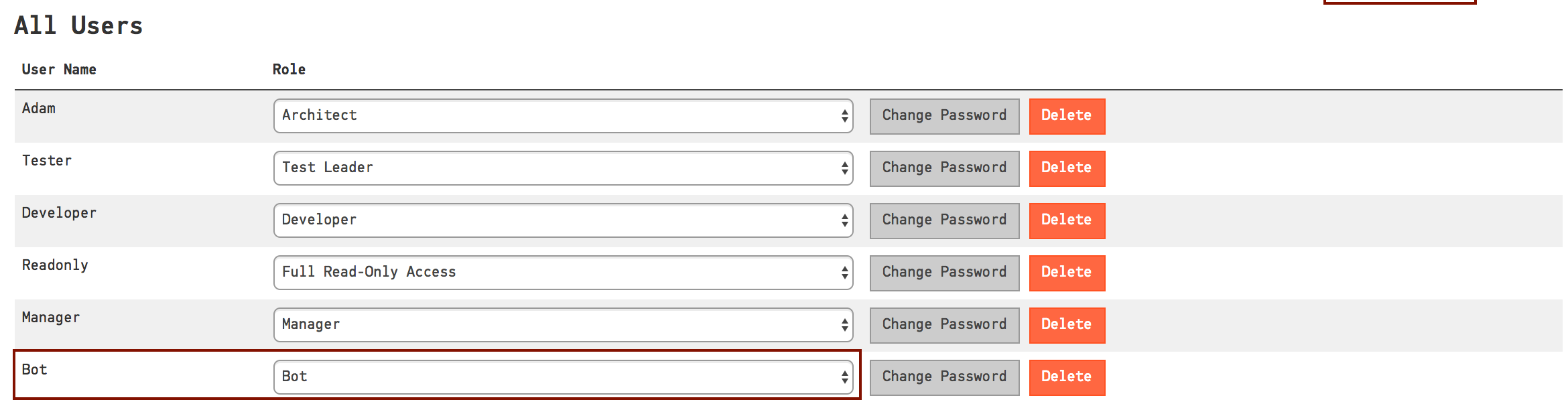This screenshot has height=412, width=1568.
Task: Open the role dropdown for user Adam
Action: click(563, 115)
